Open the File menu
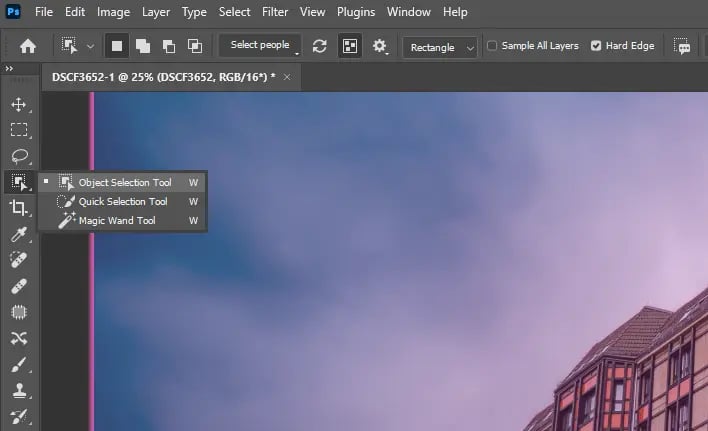Viewport: 708px width, 431px height. tap(44, 12)
